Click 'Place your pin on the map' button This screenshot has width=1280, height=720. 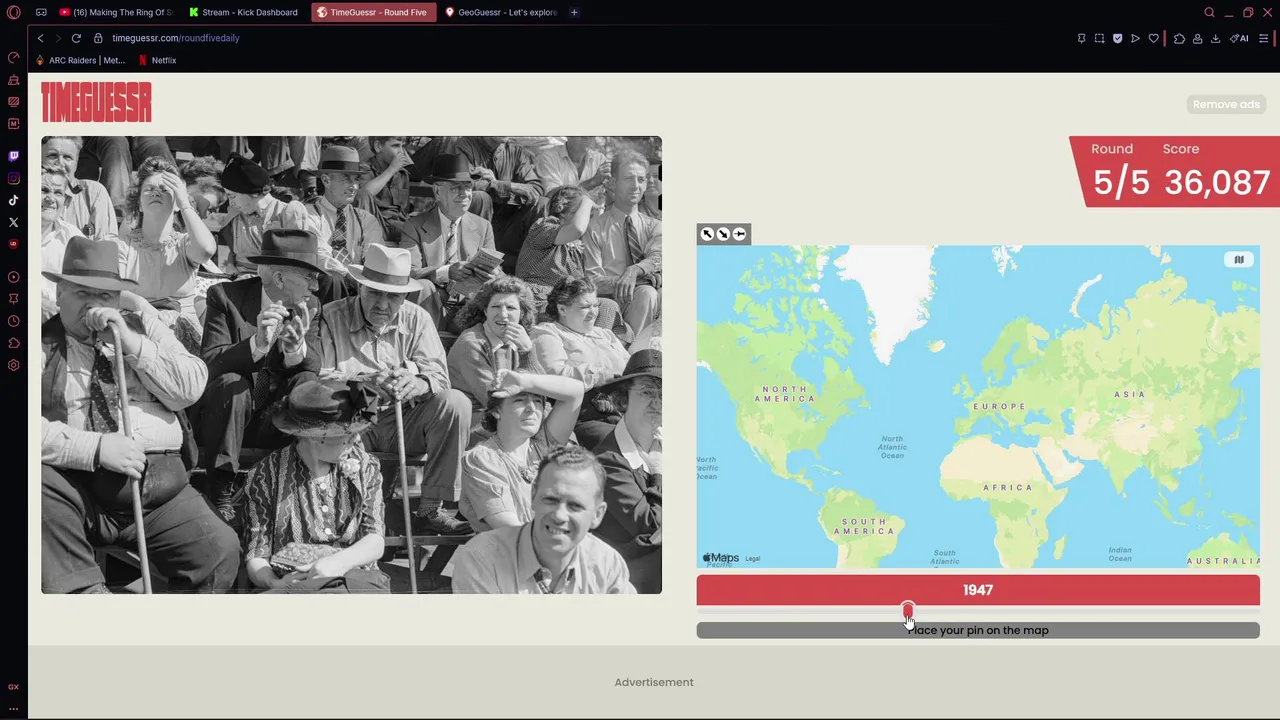tap(978, 630)
